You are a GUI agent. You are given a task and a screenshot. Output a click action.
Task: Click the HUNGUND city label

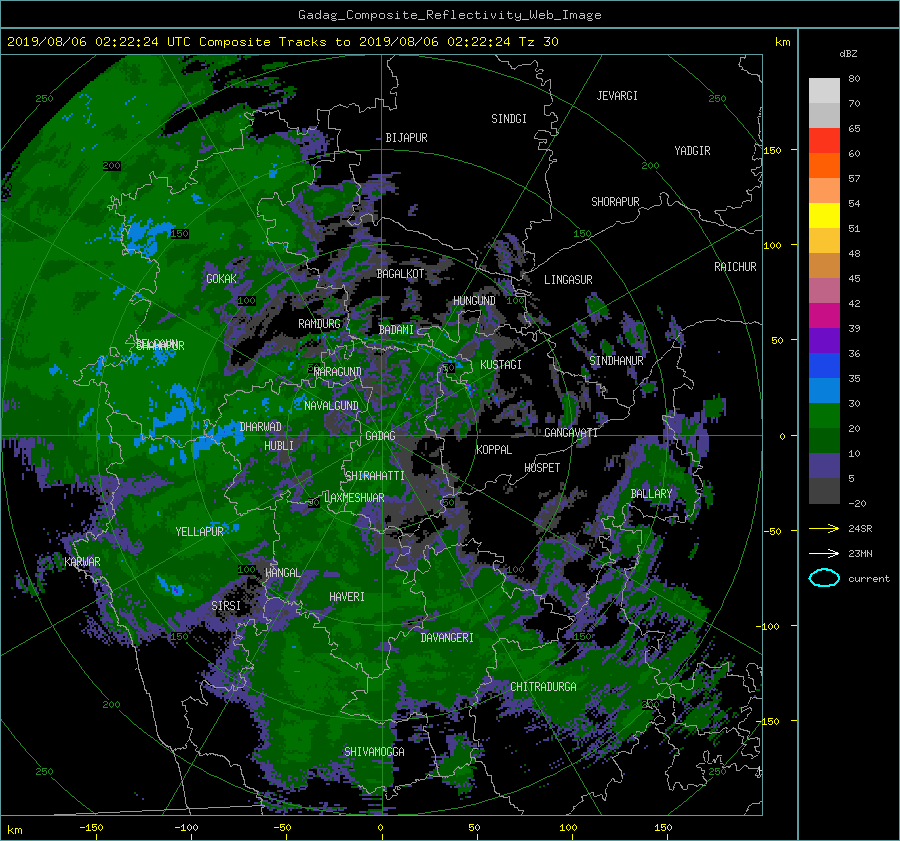pyautogui.click(x=474, y=301)
